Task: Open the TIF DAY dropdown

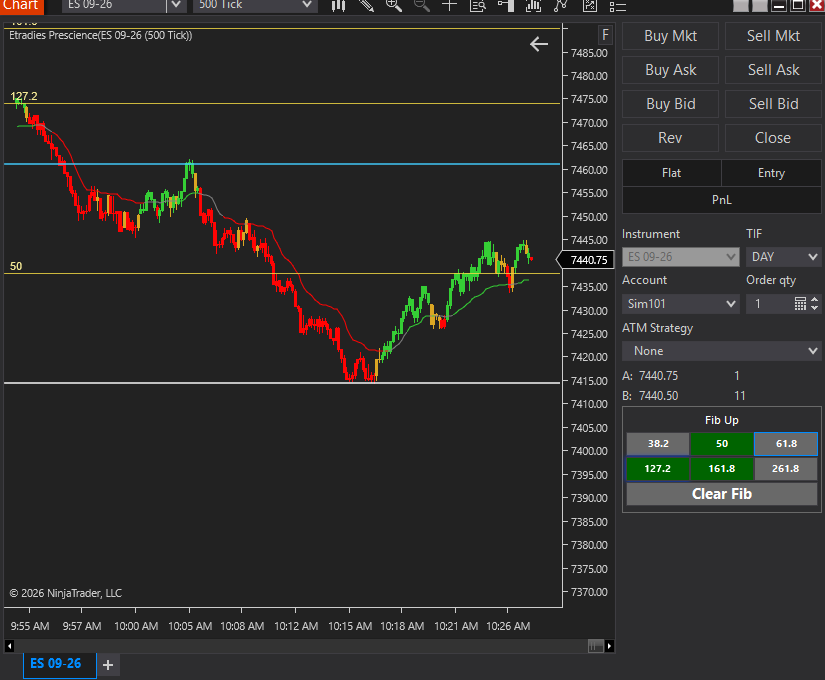Action: click(x=783, y=257)
